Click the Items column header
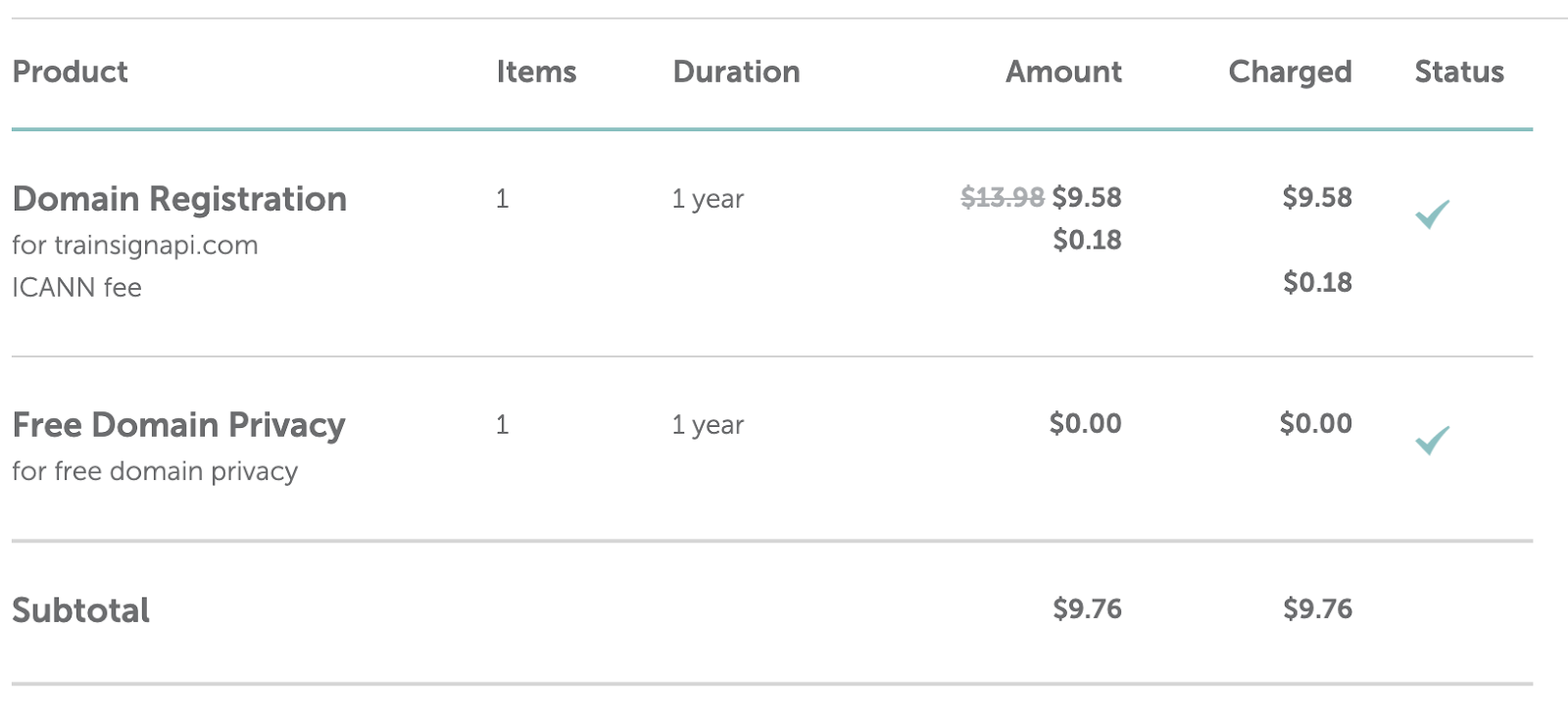 point(536,71)
